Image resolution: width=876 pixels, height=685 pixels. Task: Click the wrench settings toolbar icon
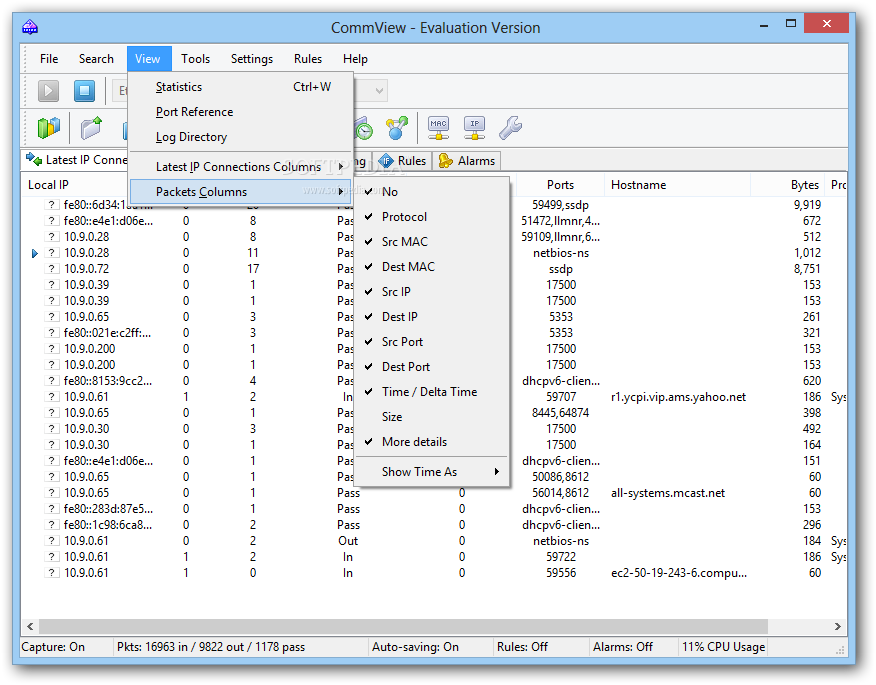click(510, 128)
